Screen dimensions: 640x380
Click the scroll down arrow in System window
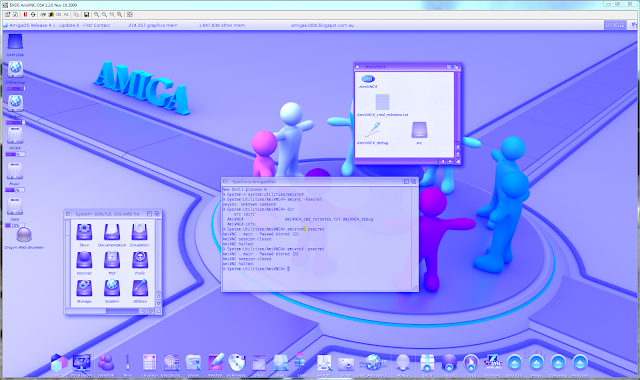click(158, 303)
